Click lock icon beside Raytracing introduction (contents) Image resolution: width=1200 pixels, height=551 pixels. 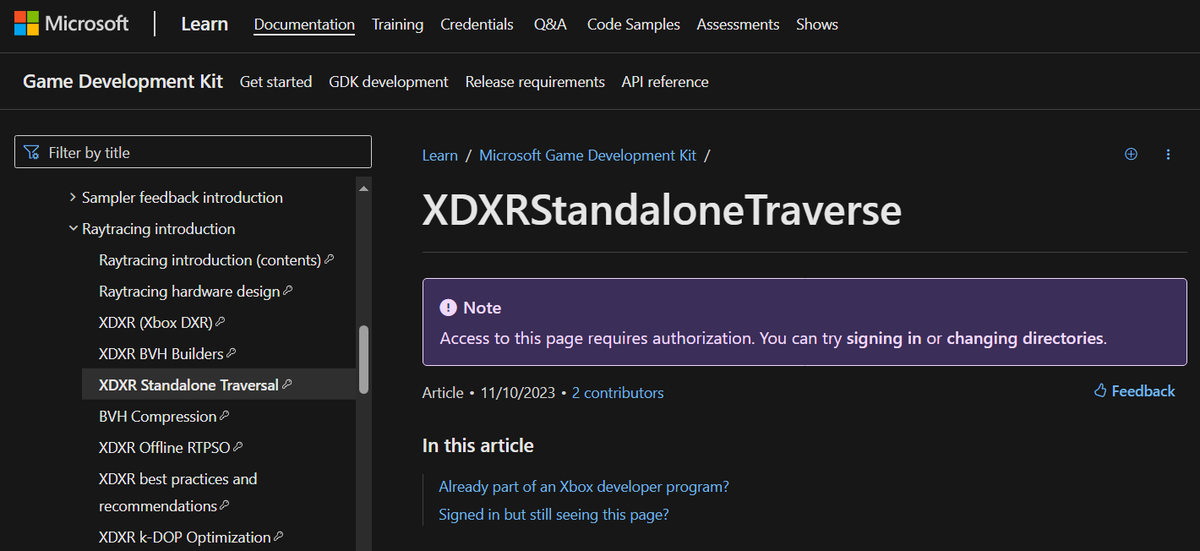329,259
